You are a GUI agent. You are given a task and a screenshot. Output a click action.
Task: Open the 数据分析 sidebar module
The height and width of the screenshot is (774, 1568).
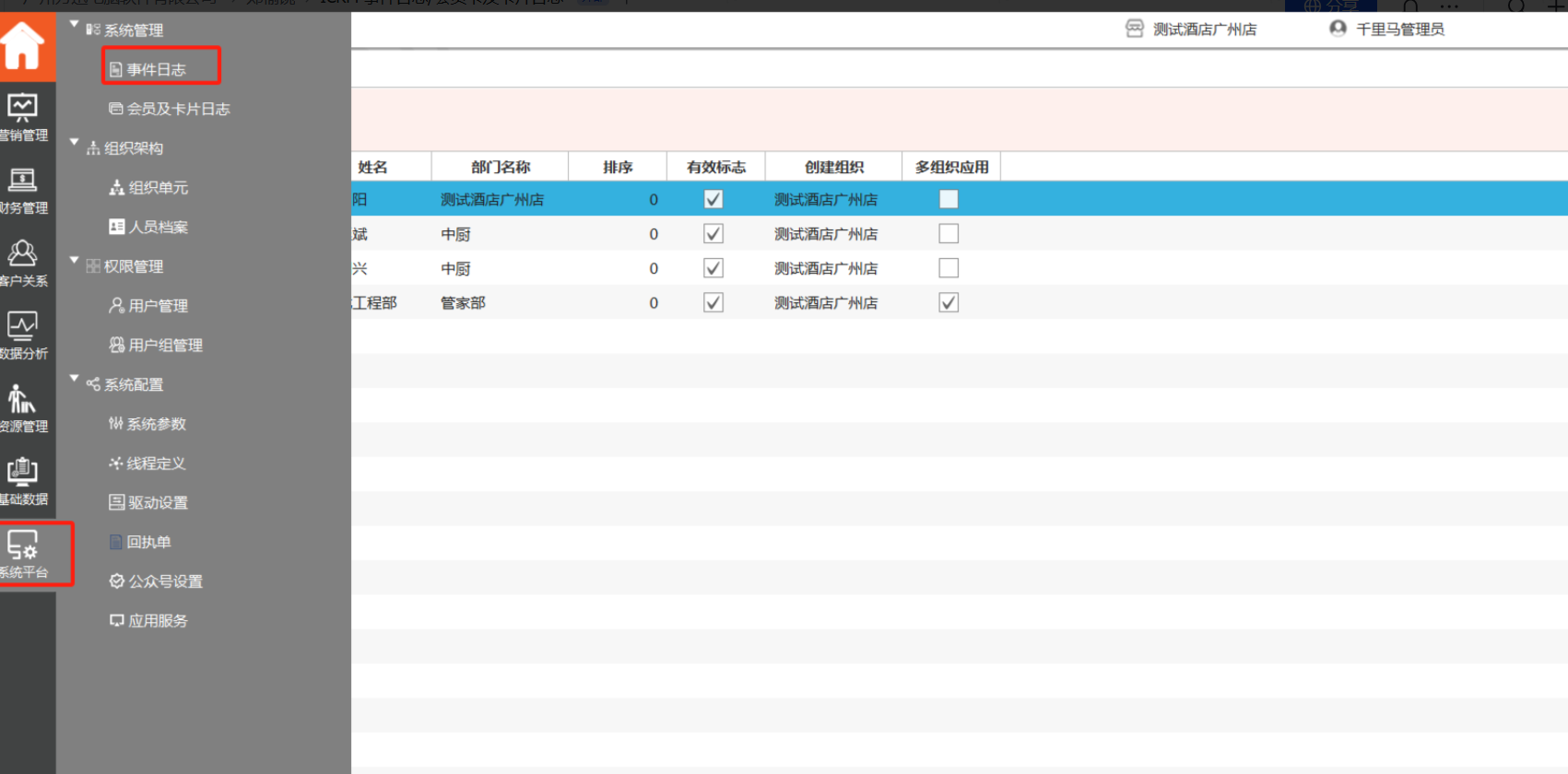tap(23, 336)
